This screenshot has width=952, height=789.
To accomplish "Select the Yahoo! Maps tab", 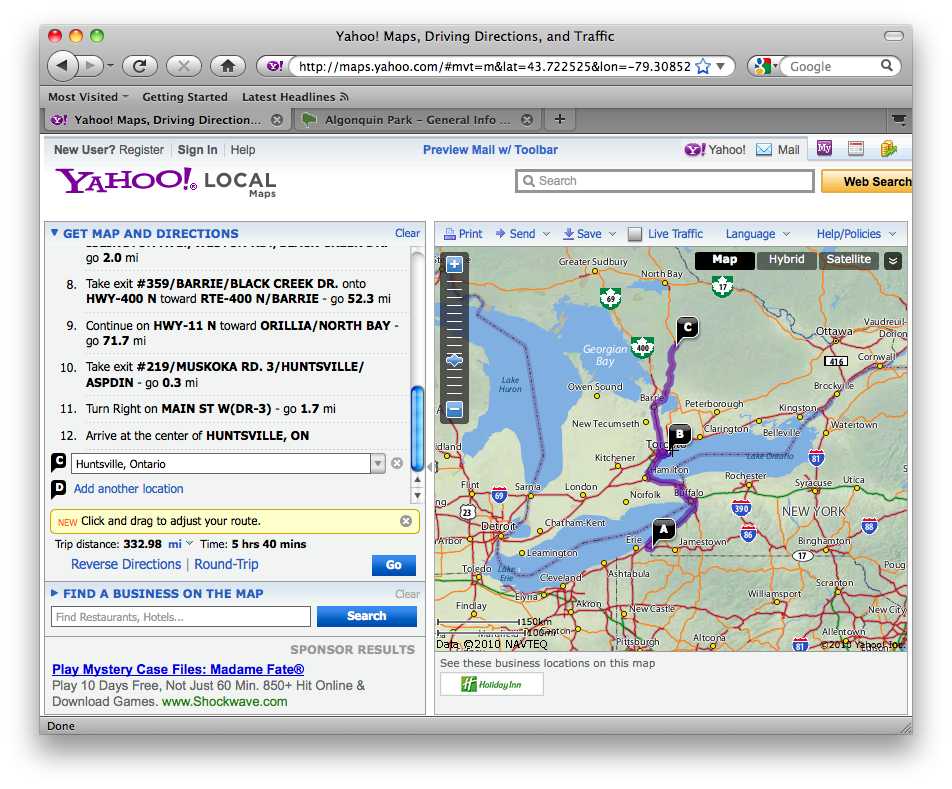I will [167, 120].
